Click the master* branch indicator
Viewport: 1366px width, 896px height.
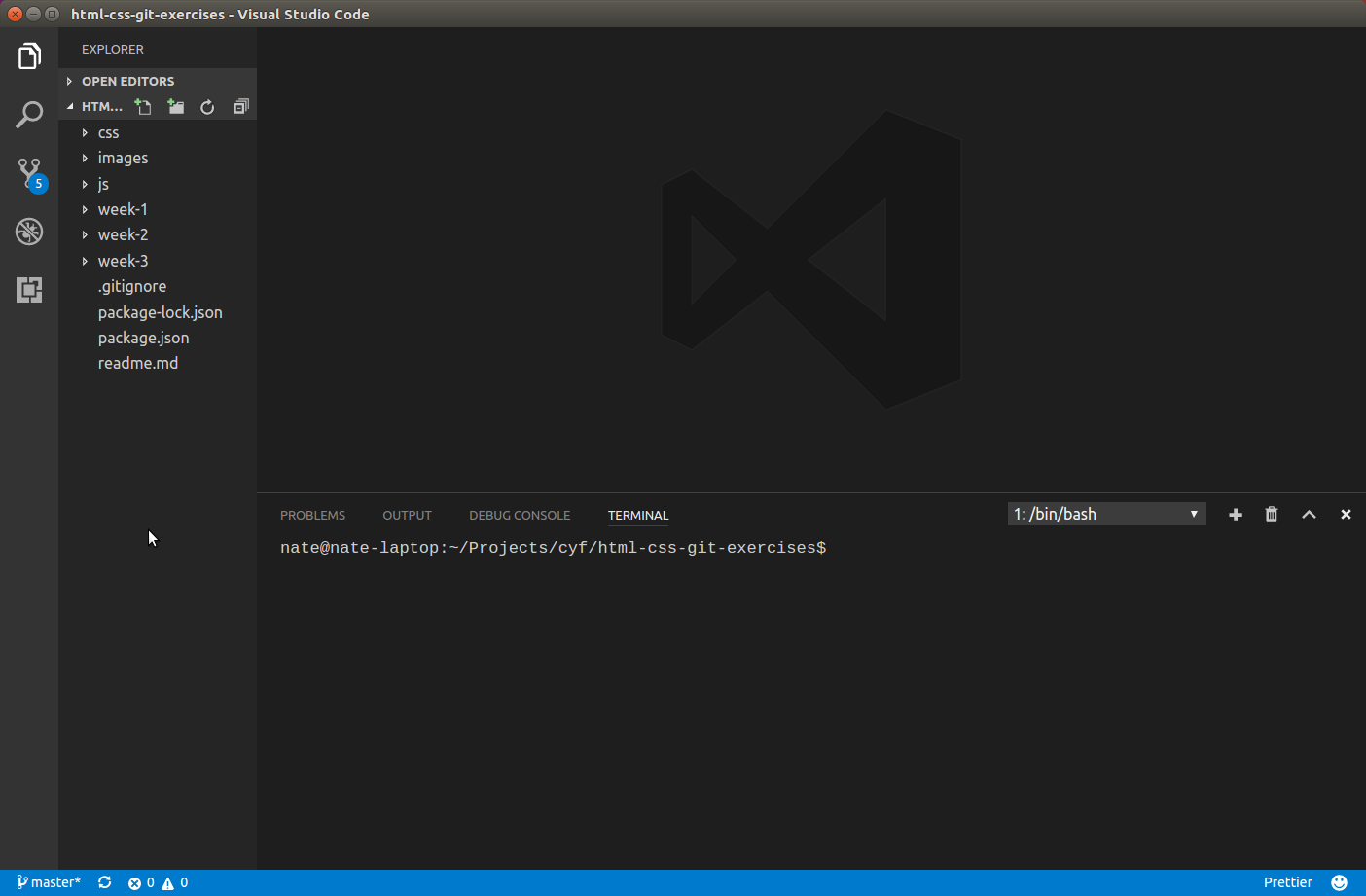tap(49, 882)
